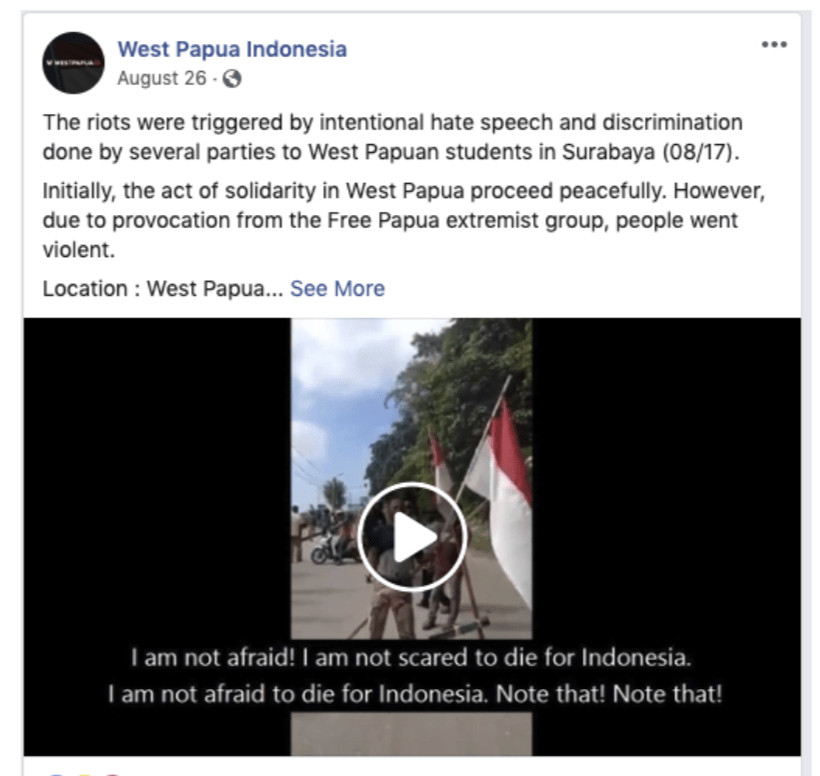Open the three-dot post options menu
Image resolution: width=820 pixels, height=776 pixels.
click(x=774, y=45)
